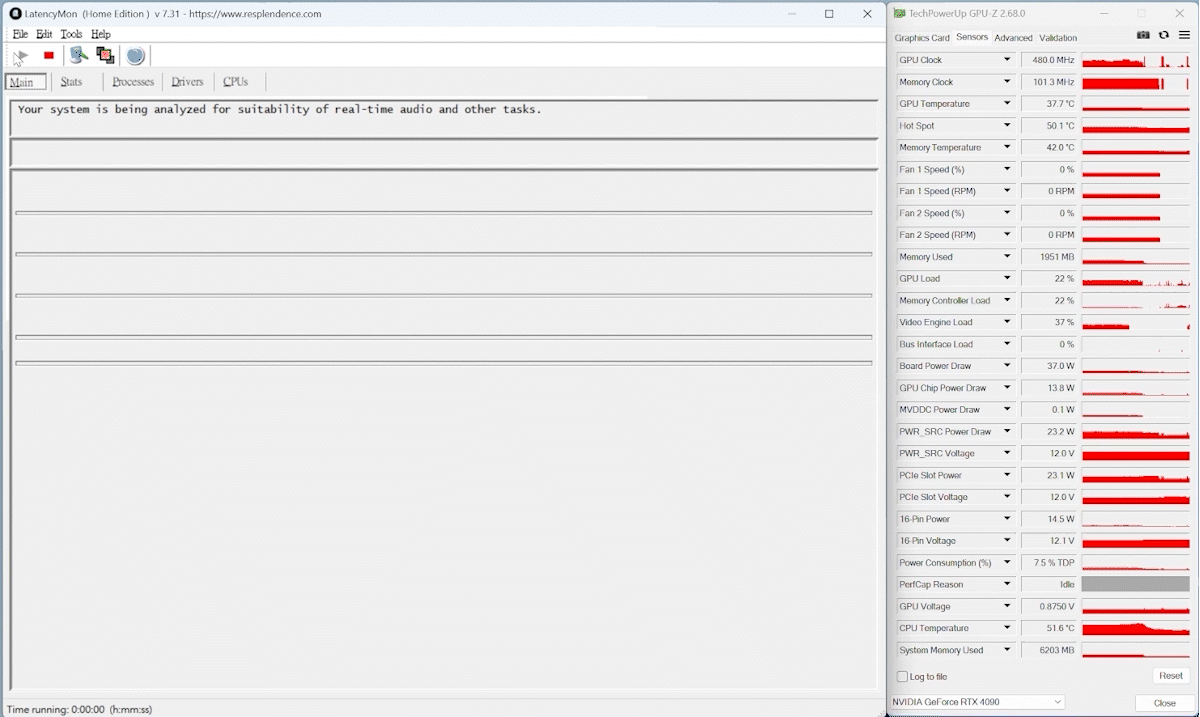Viewport: 1200px width, 717px height.
Task: Click the round blue globe toolbar icon
Action: tap(136, 56)
